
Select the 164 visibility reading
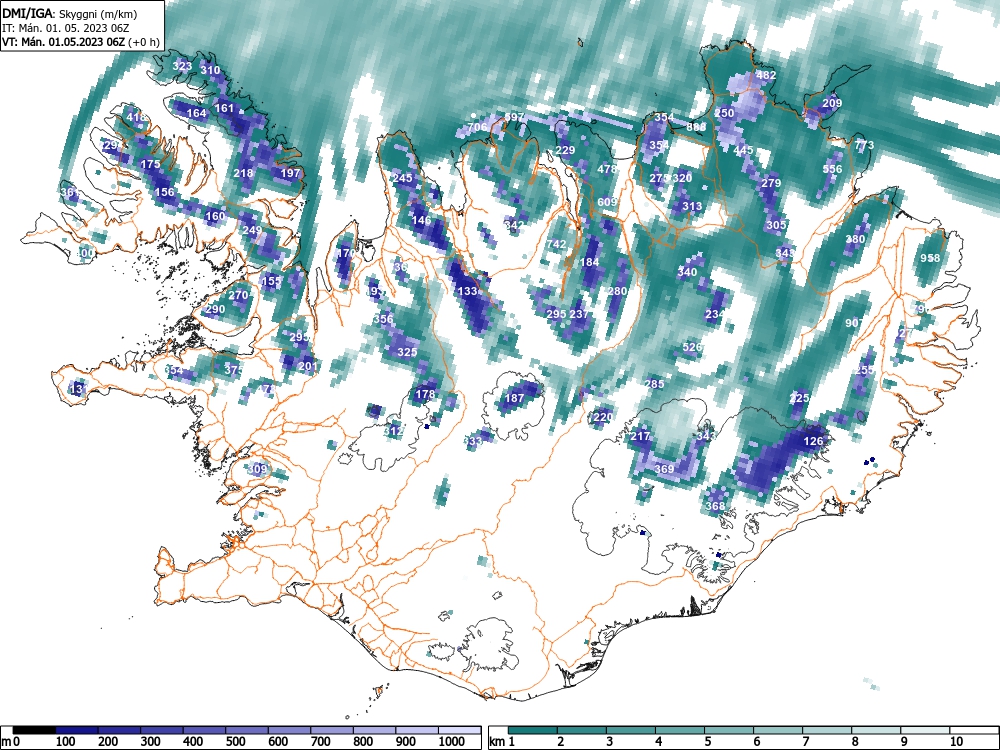pyautogui.click(x=196, y=113)
